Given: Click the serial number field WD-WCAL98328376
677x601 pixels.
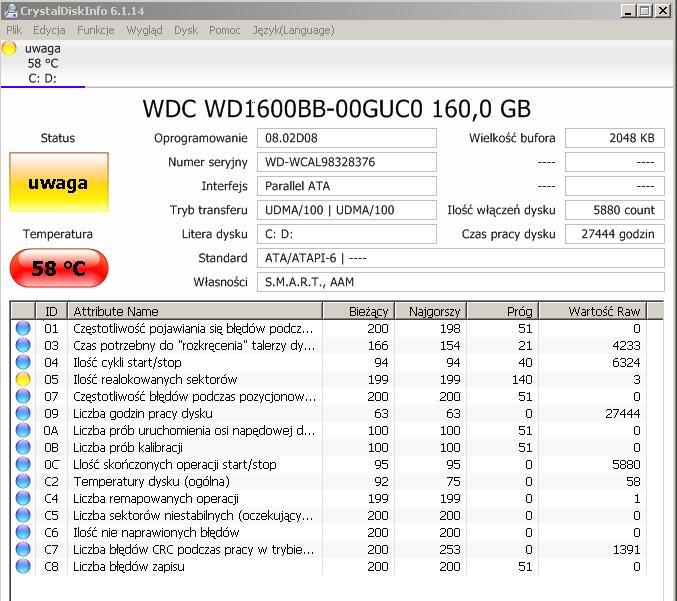Looking at the screenshot, I should 347,162.
